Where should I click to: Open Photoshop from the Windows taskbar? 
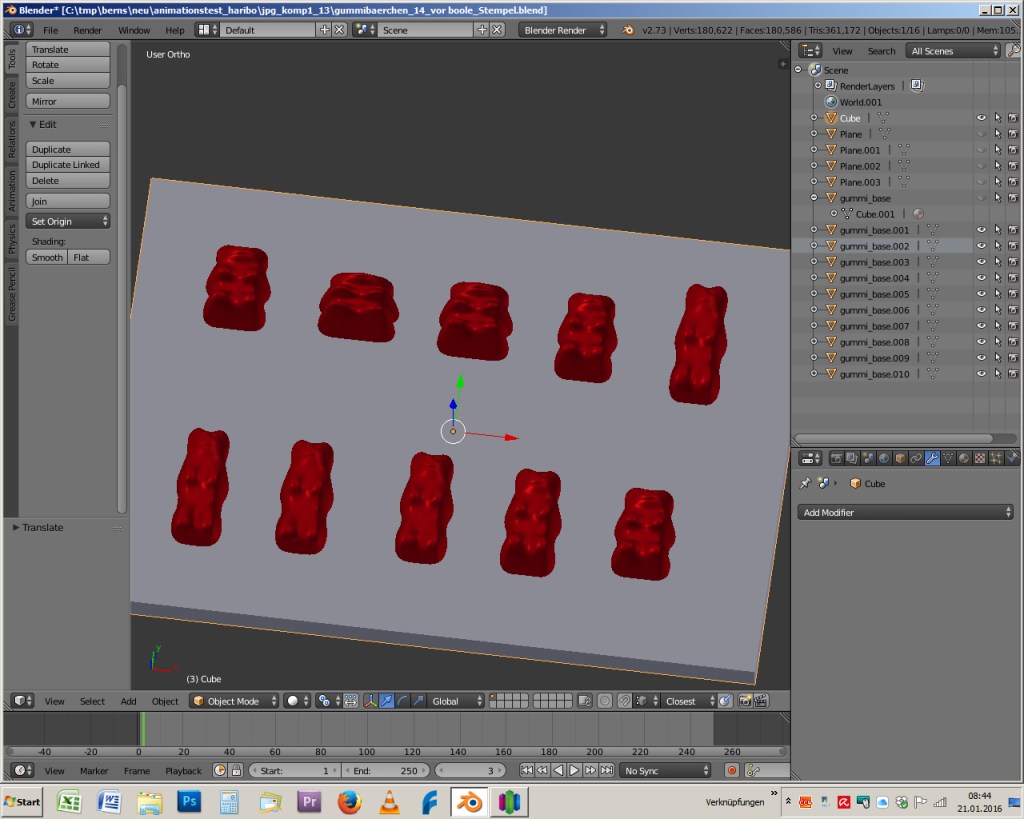pyautogui.click(x=188, y=802)
